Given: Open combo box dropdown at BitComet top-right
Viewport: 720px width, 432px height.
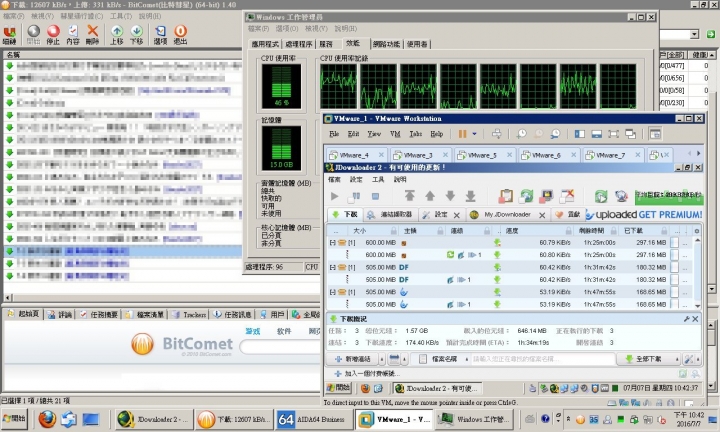Looking at the screenshot, I should 694,34.
